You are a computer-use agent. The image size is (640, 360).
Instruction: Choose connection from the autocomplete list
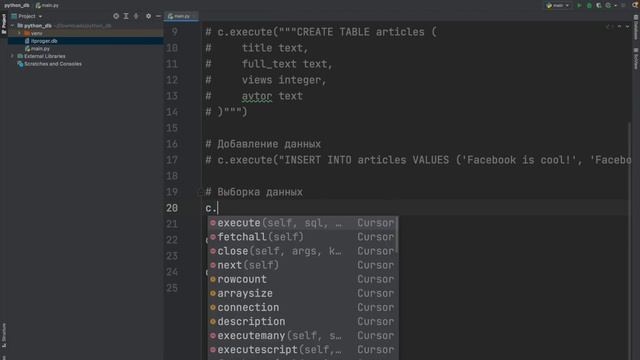coord(302,307)
